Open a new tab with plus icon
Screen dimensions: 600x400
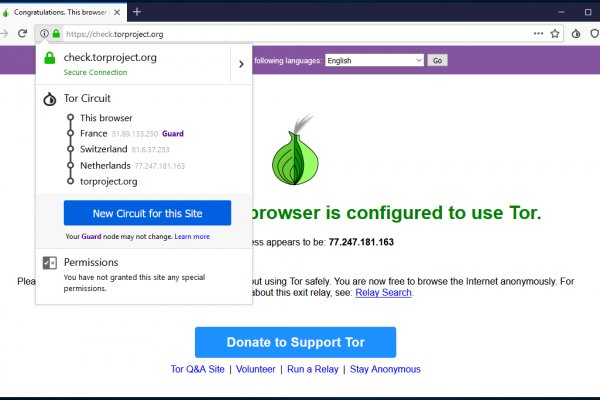click(x=137, y=11)
